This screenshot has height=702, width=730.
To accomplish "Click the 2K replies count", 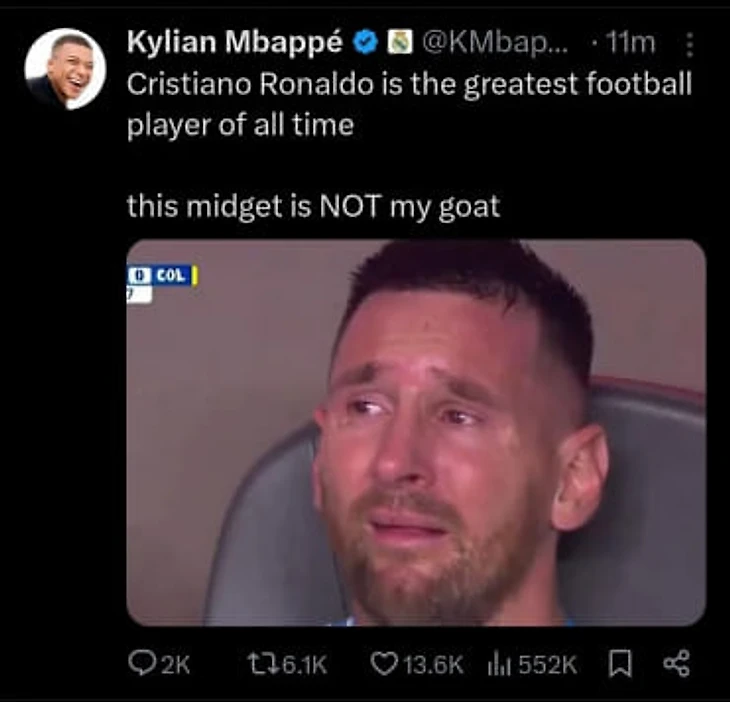I will point(175,664).
